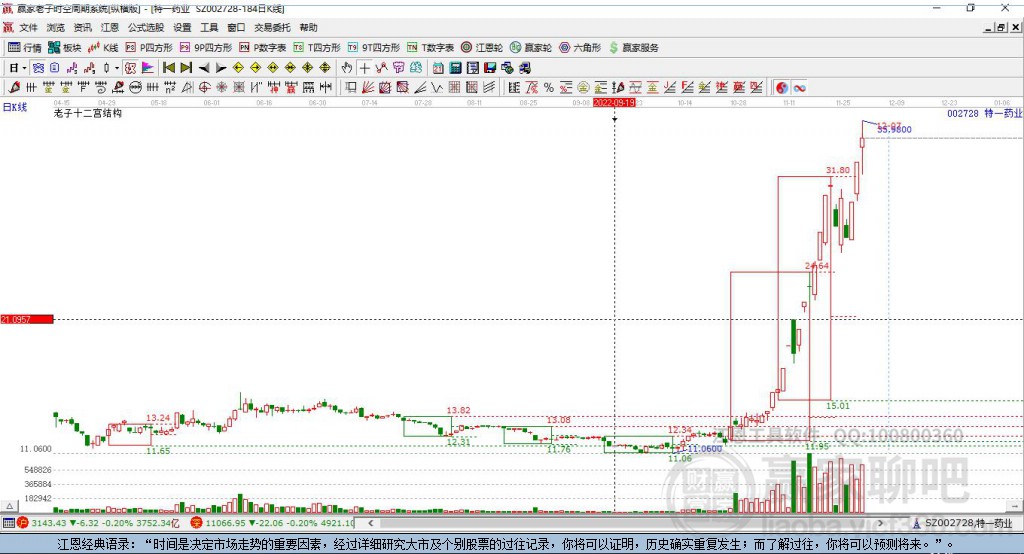1024x554 pixels.
Task: Toggle the crosshair cursor mode
Action: click(x=364, y=67)
